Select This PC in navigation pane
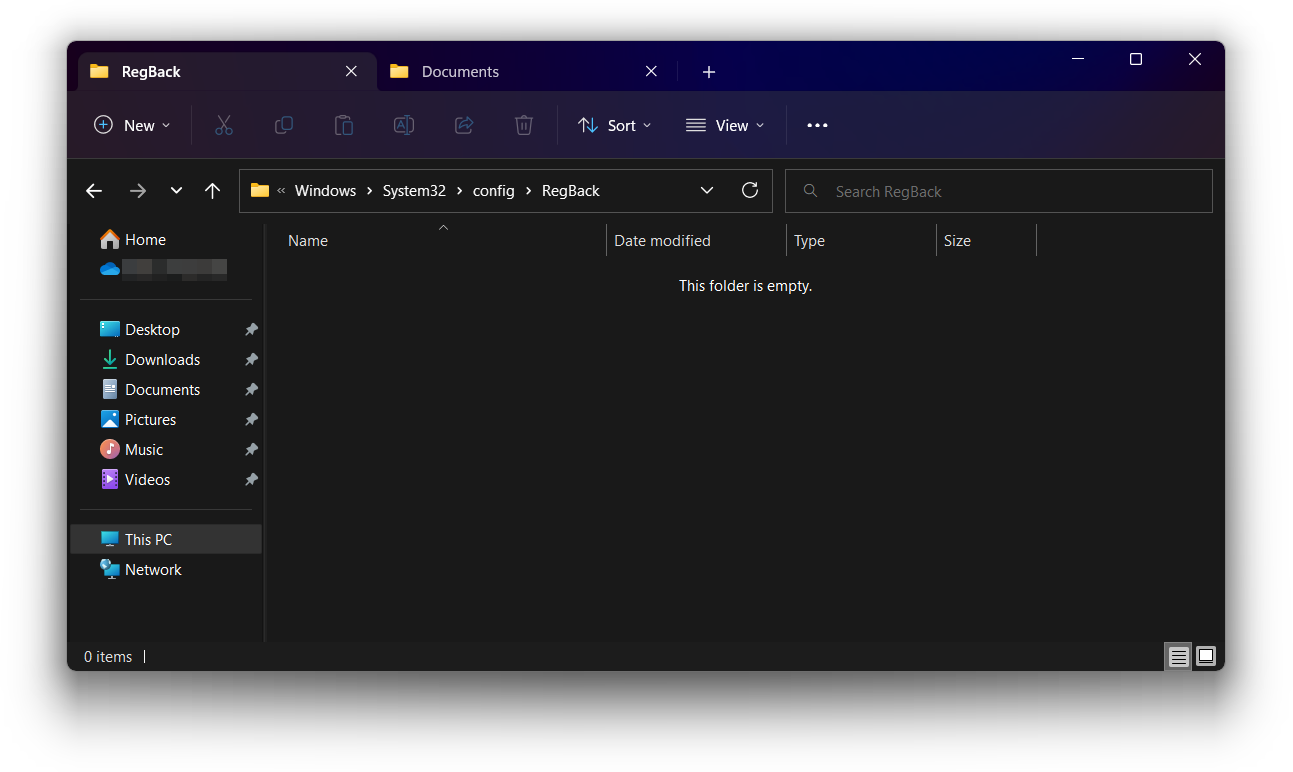The height and width of the screenshot is (772, 1293). [166, 539]
